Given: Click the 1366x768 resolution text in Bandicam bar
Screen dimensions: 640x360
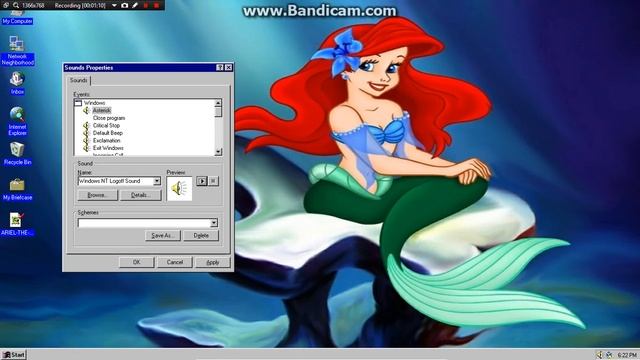Looking at the screenshot, I should tap(33, 6).
